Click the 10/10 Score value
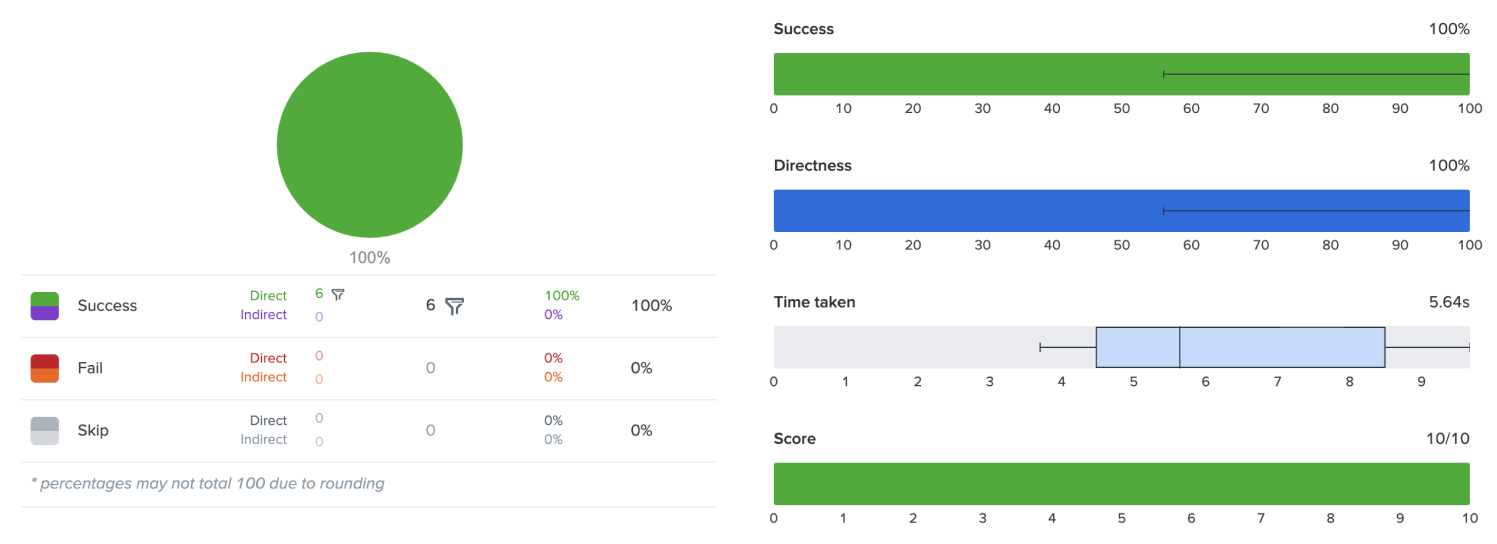Viewport: 1497px width, 544px height. click(1448, 439)
